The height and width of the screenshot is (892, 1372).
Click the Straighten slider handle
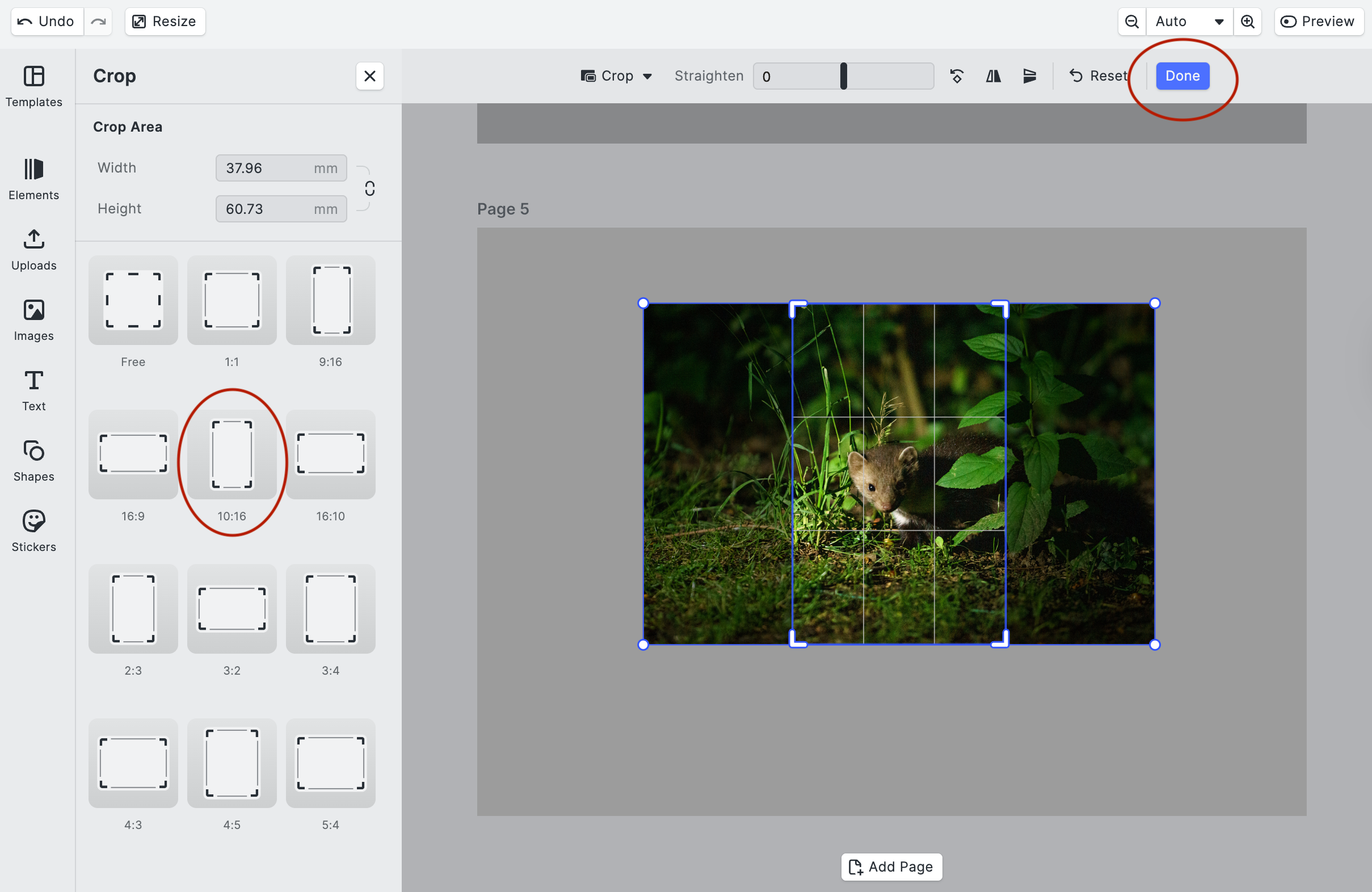843,76
